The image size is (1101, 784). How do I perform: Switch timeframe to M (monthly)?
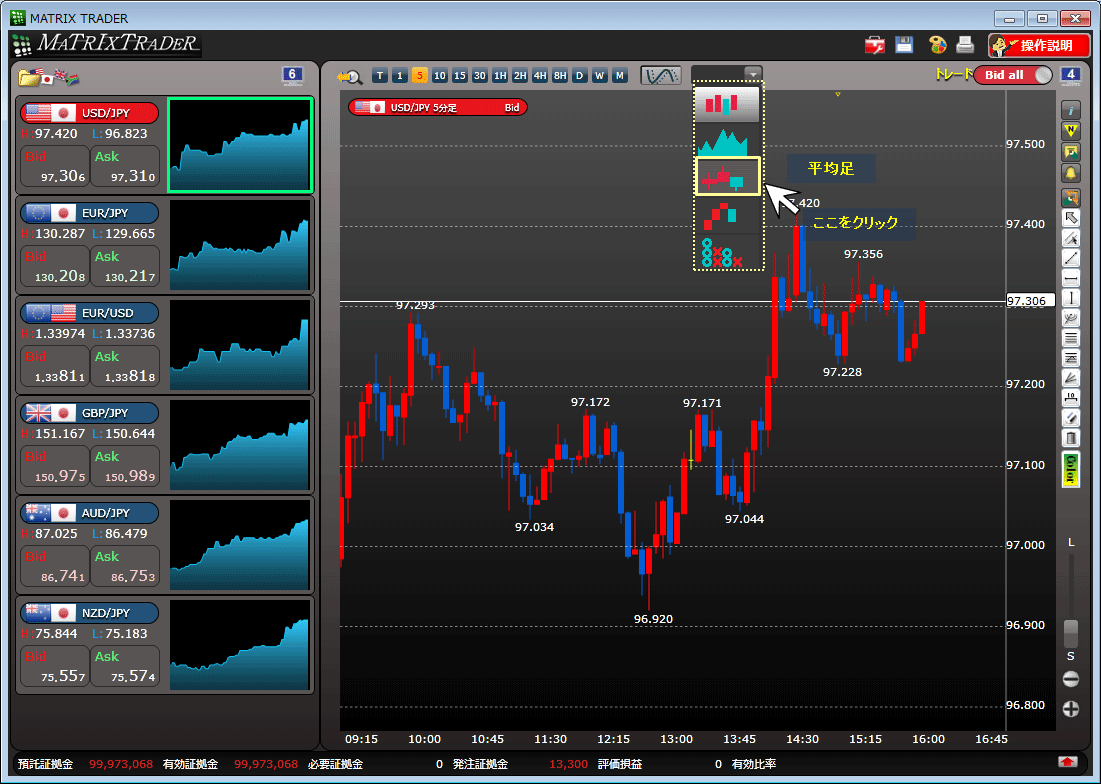coord(619,76)
